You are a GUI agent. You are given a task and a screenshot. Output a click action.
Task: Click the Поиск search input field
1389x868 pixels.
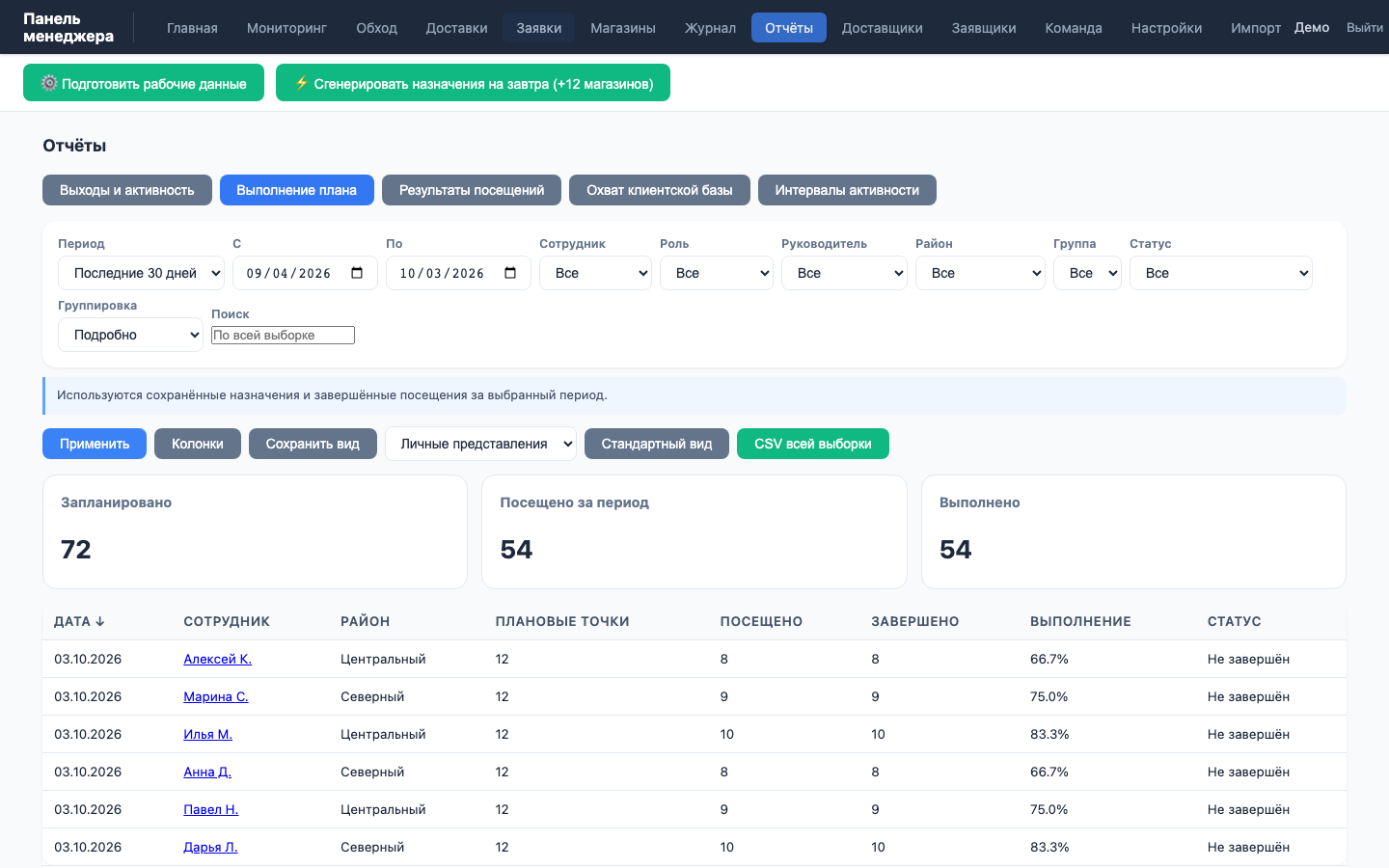point(283,335)
